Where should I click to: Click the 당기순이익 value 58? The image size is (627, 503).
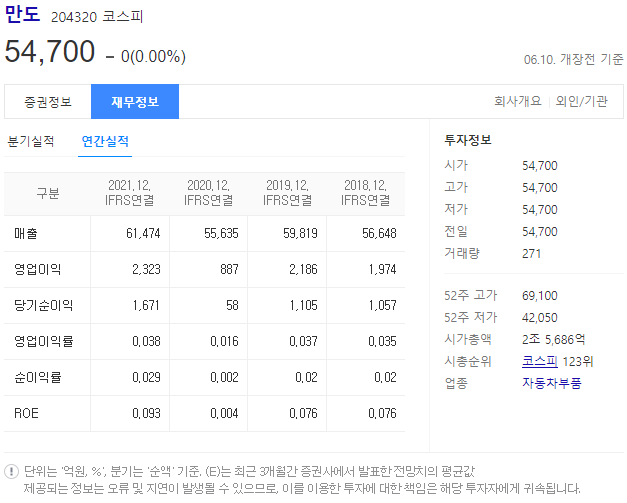(x=232, y=305)
